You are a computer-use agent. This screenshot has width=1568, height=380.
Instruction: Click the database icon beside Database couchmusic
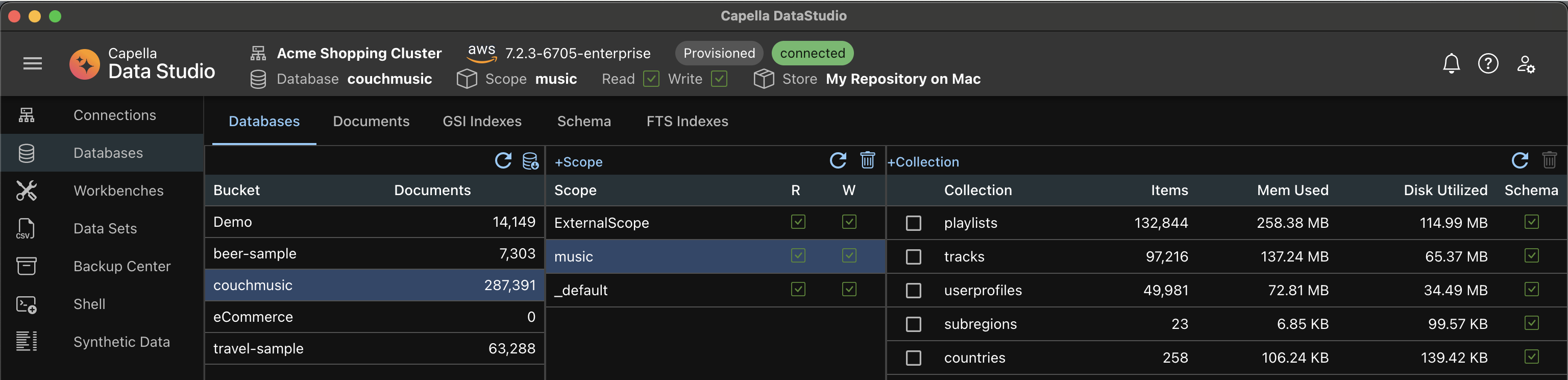point(258,79)
